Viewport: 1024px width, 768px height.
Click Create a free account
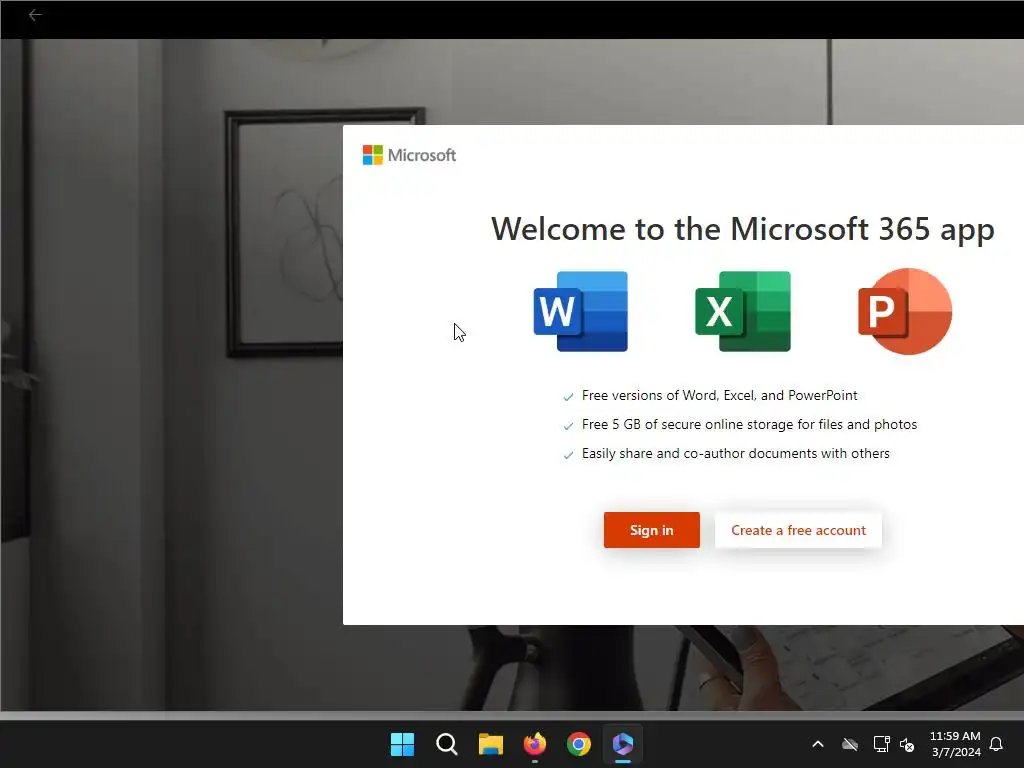click(799, 530)
